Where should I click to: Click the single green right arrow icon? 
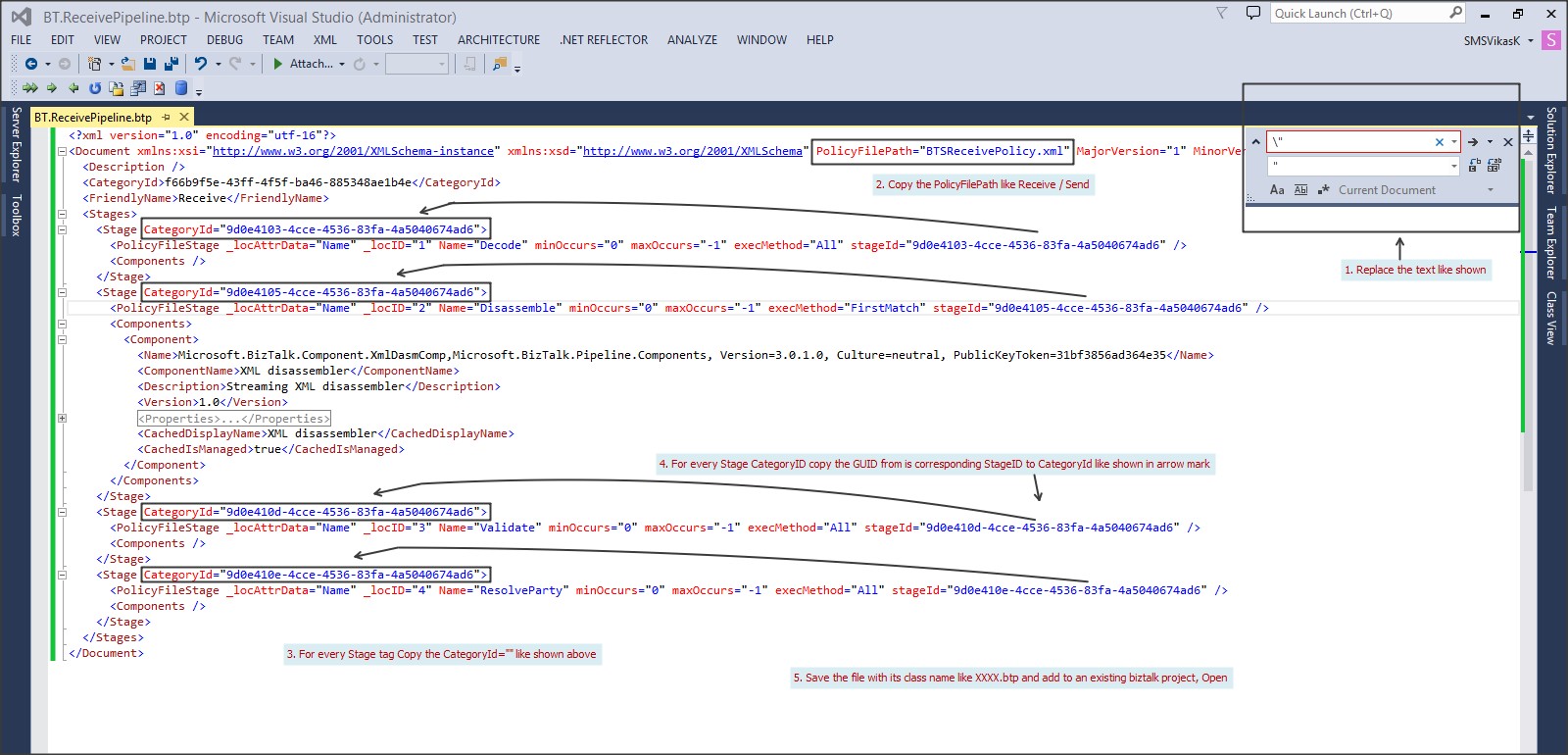click(52, 88)
